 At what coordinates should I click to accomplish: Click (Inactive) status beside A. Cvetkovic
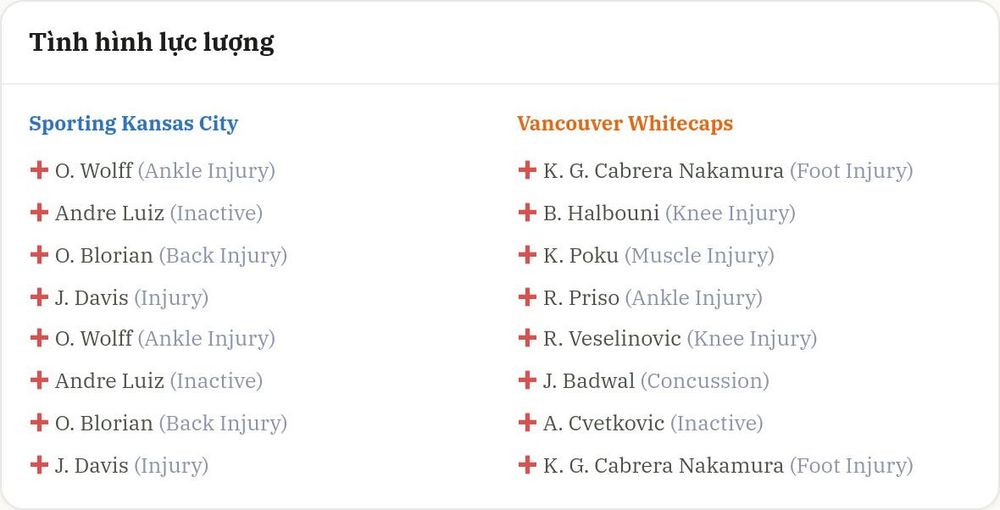coord(716,423)
